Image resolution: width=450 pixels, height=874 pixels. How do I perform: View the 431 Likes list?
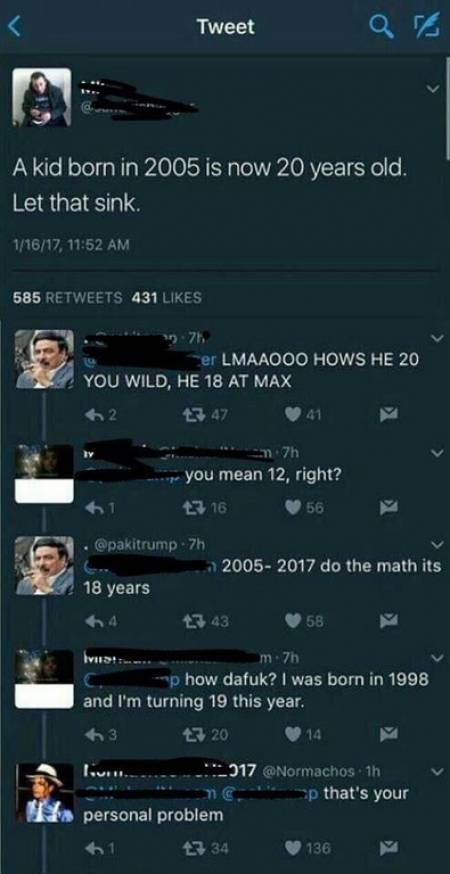pos(166,298)
